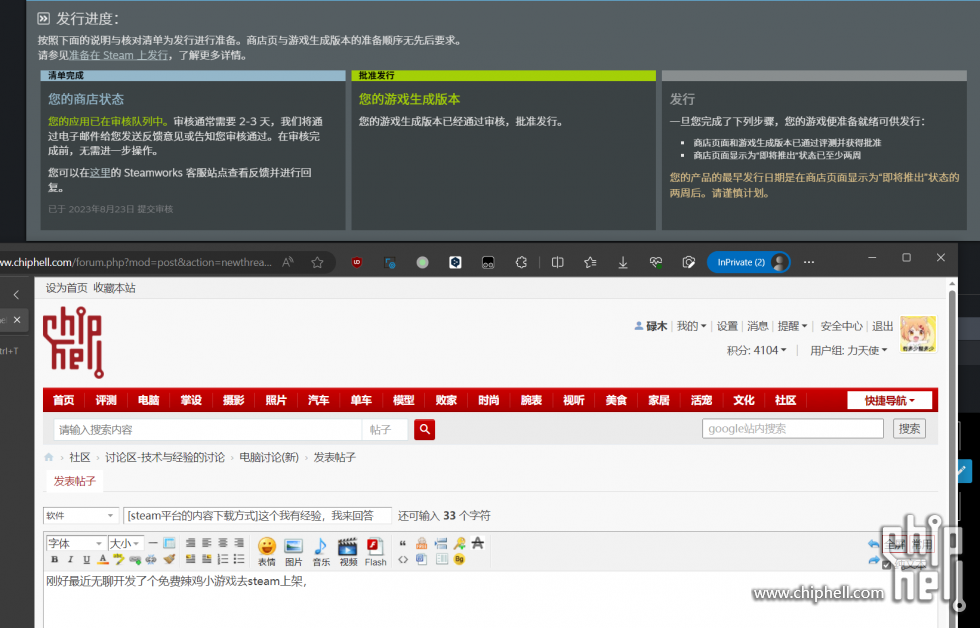
Task: Insert a quote block
Action: click(x=402, y=543)
